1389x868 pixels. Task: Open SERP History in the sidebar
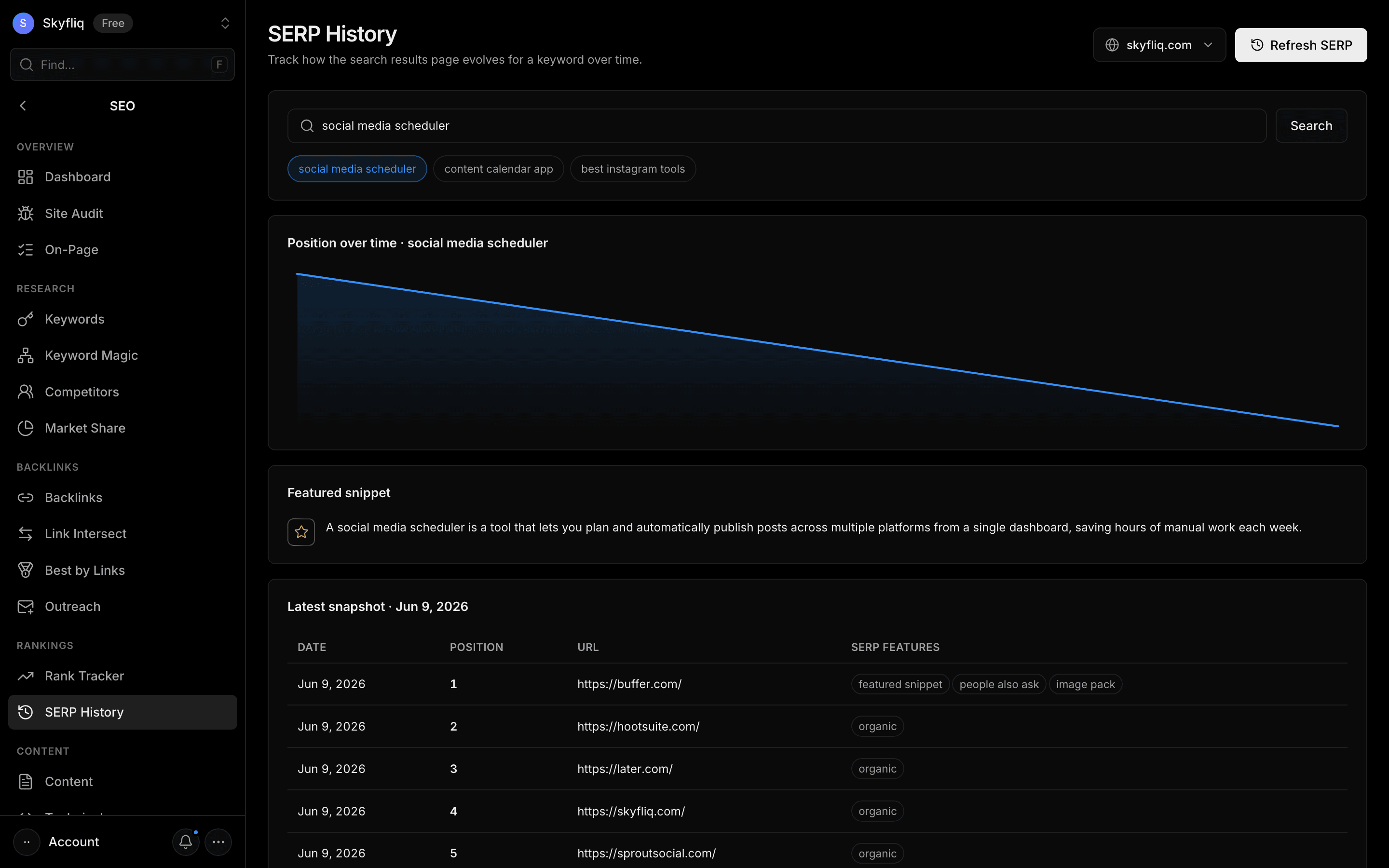pos(123,712)
